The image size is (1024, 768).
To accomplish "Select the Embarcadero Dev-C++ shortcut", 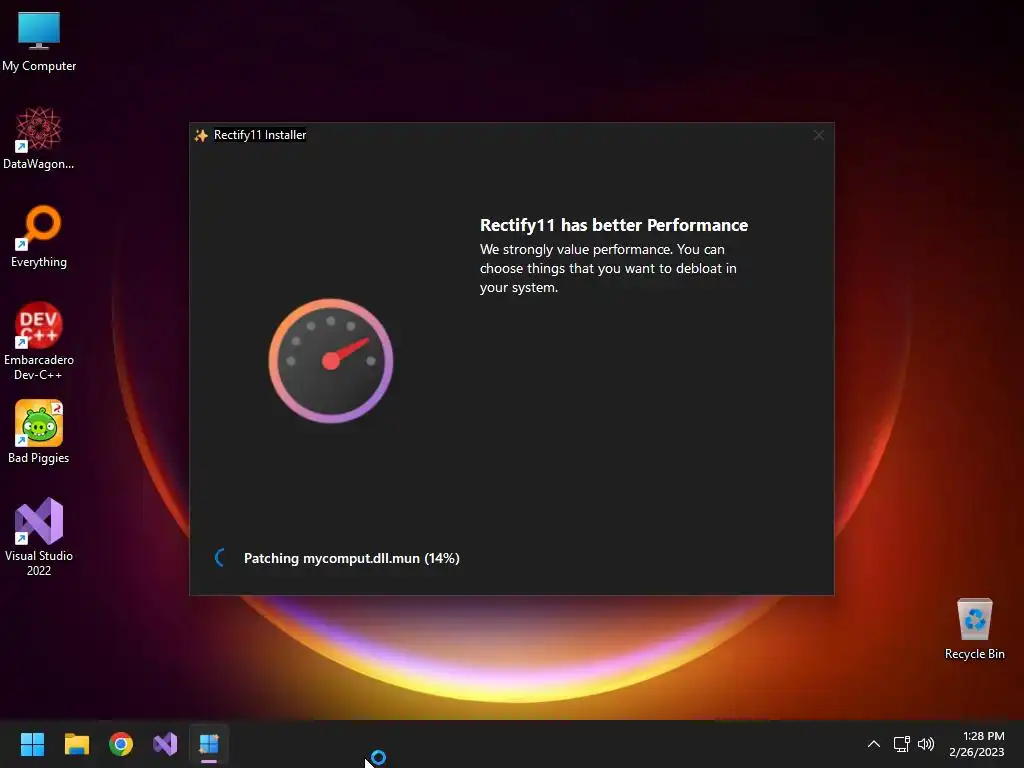I will point(39,342).
